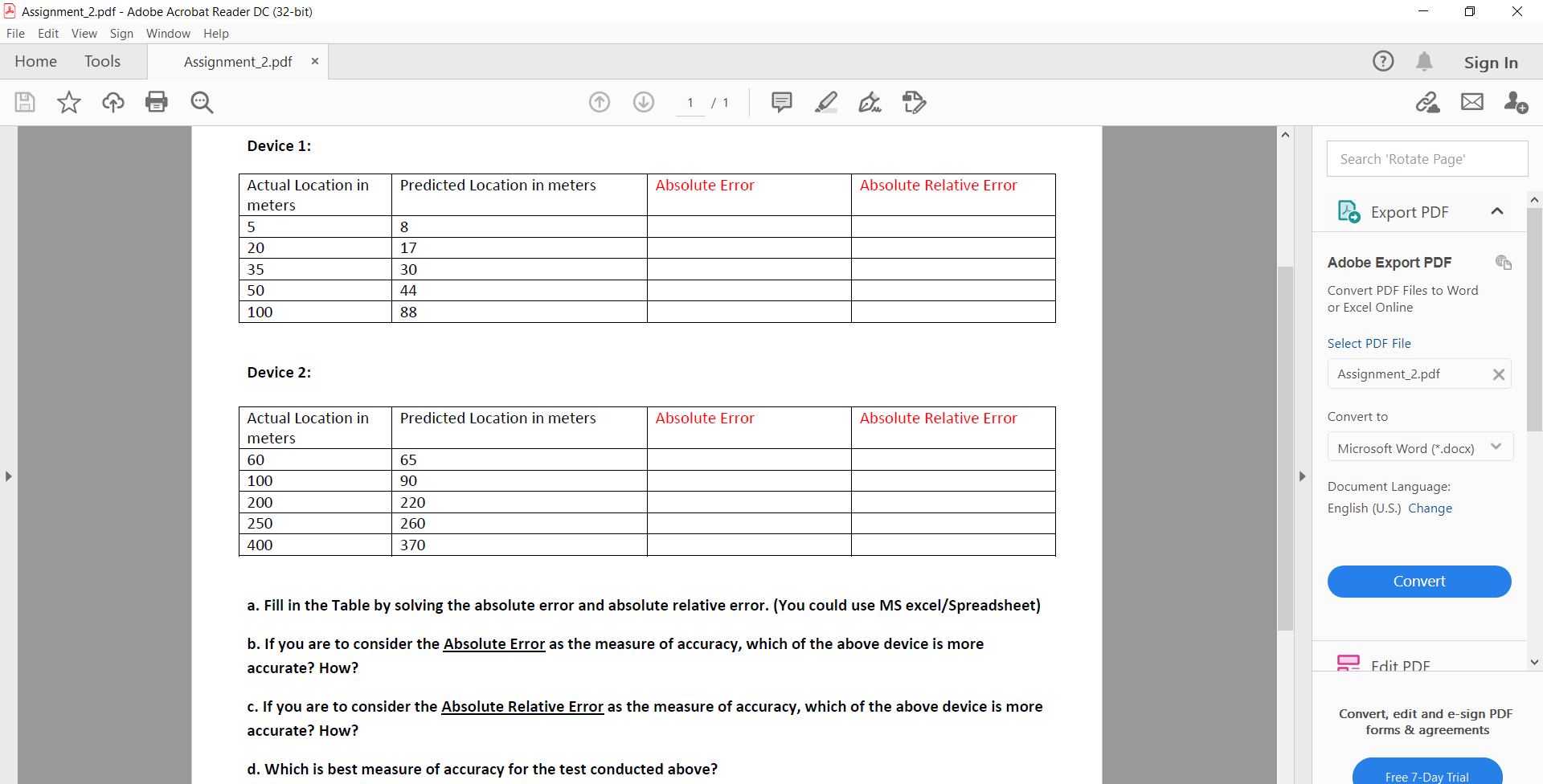This screenshot has width=1543, height=784.
Task: Collapse the right tools pane
Action: pyautogui.click(x=1302, y=476)
